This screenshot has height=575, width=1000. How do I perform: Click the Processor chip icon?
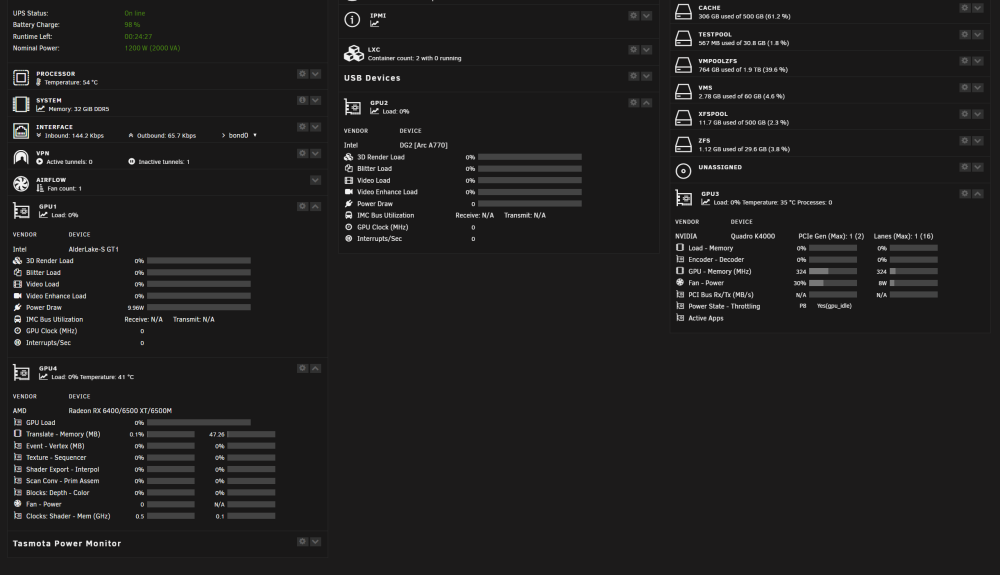[21, 78]
